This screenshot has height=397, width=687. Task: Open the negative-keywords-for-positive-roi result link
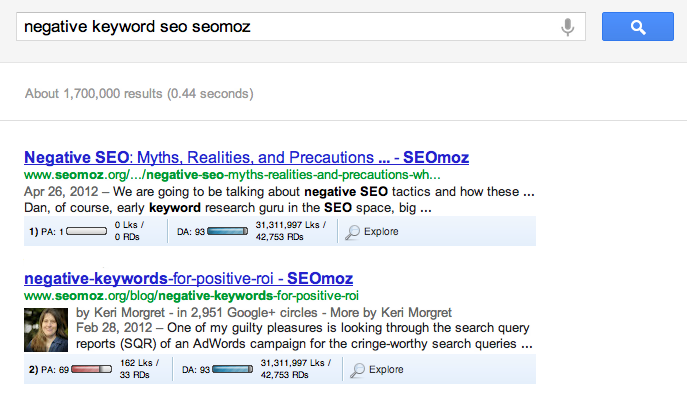point(188,278)
